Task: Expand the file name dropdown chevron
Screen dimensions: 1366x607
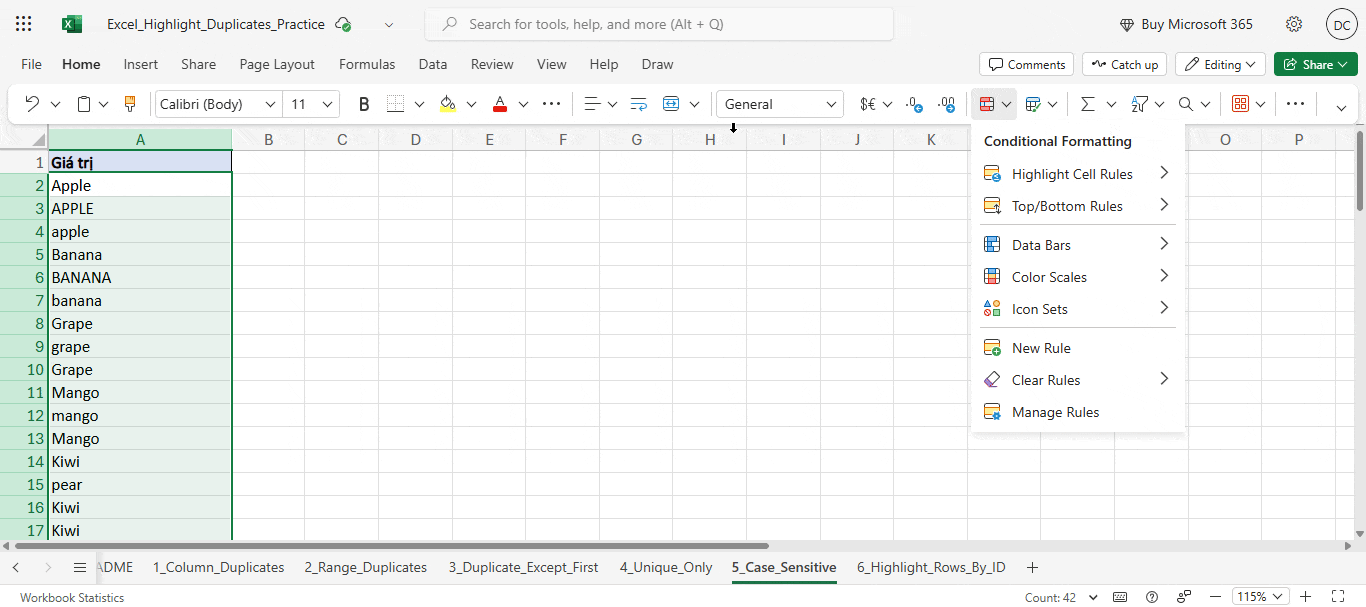Action: pos(389,24)
